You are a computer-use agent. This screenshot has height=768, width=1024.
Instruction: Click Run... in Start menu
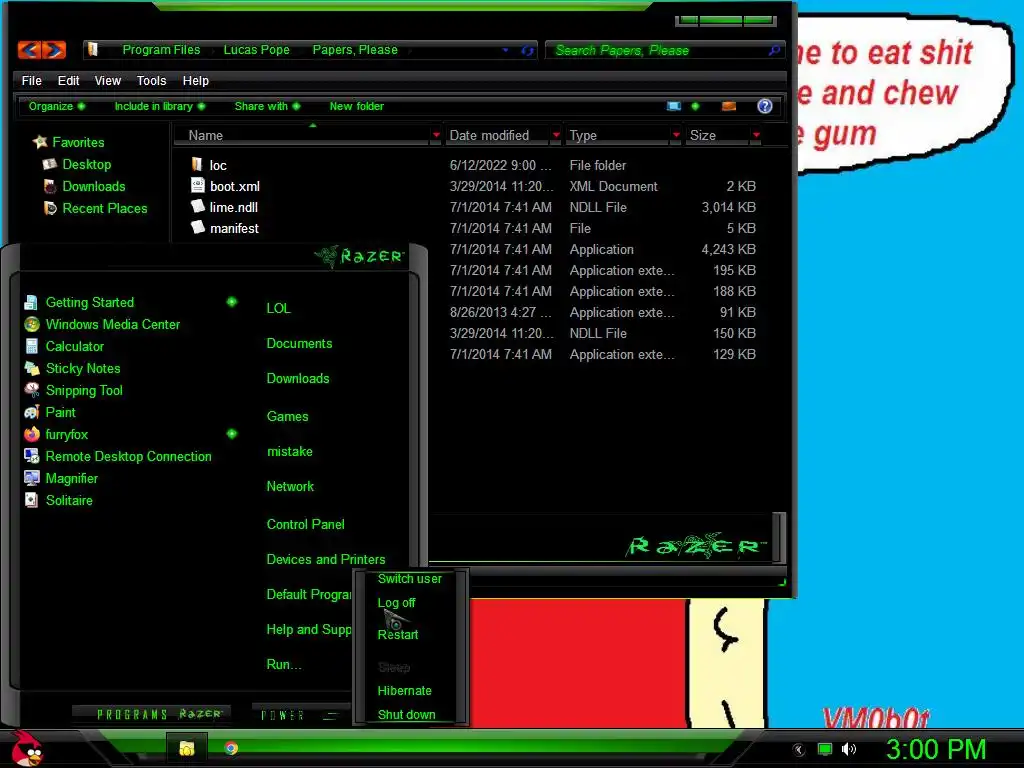(284, 665)
